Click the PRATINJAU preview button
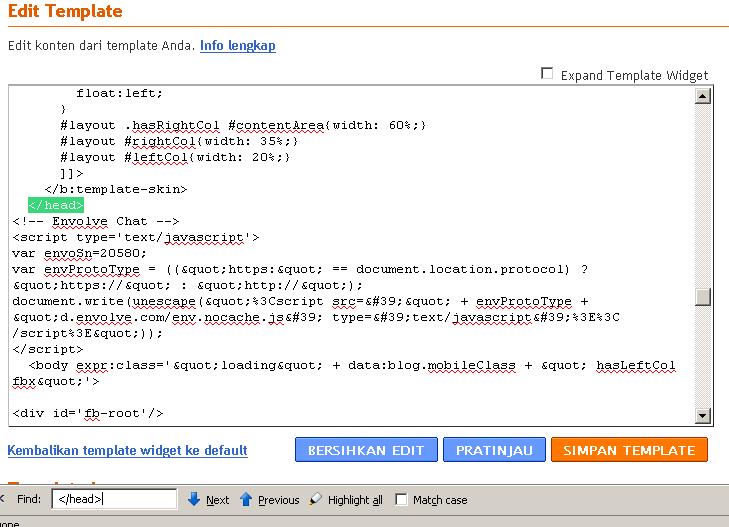 pyautogui.click(x=494, y=450)
